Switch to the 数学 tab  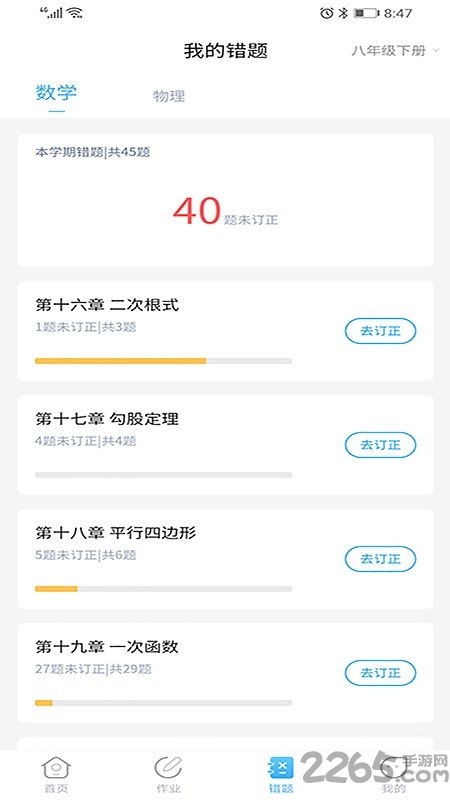[x=56, y=93]
